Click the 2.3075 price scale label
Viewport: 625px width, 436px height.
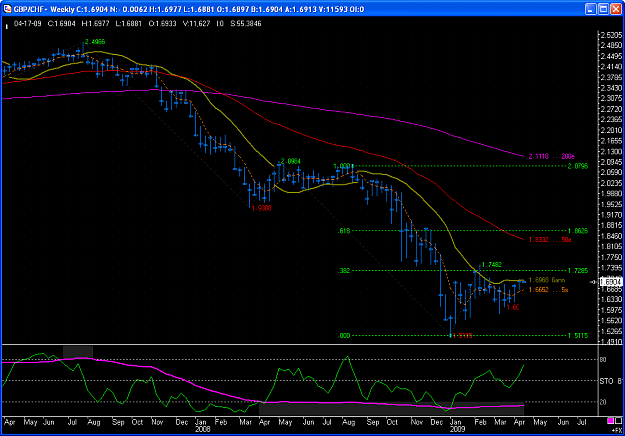point(611,98)
